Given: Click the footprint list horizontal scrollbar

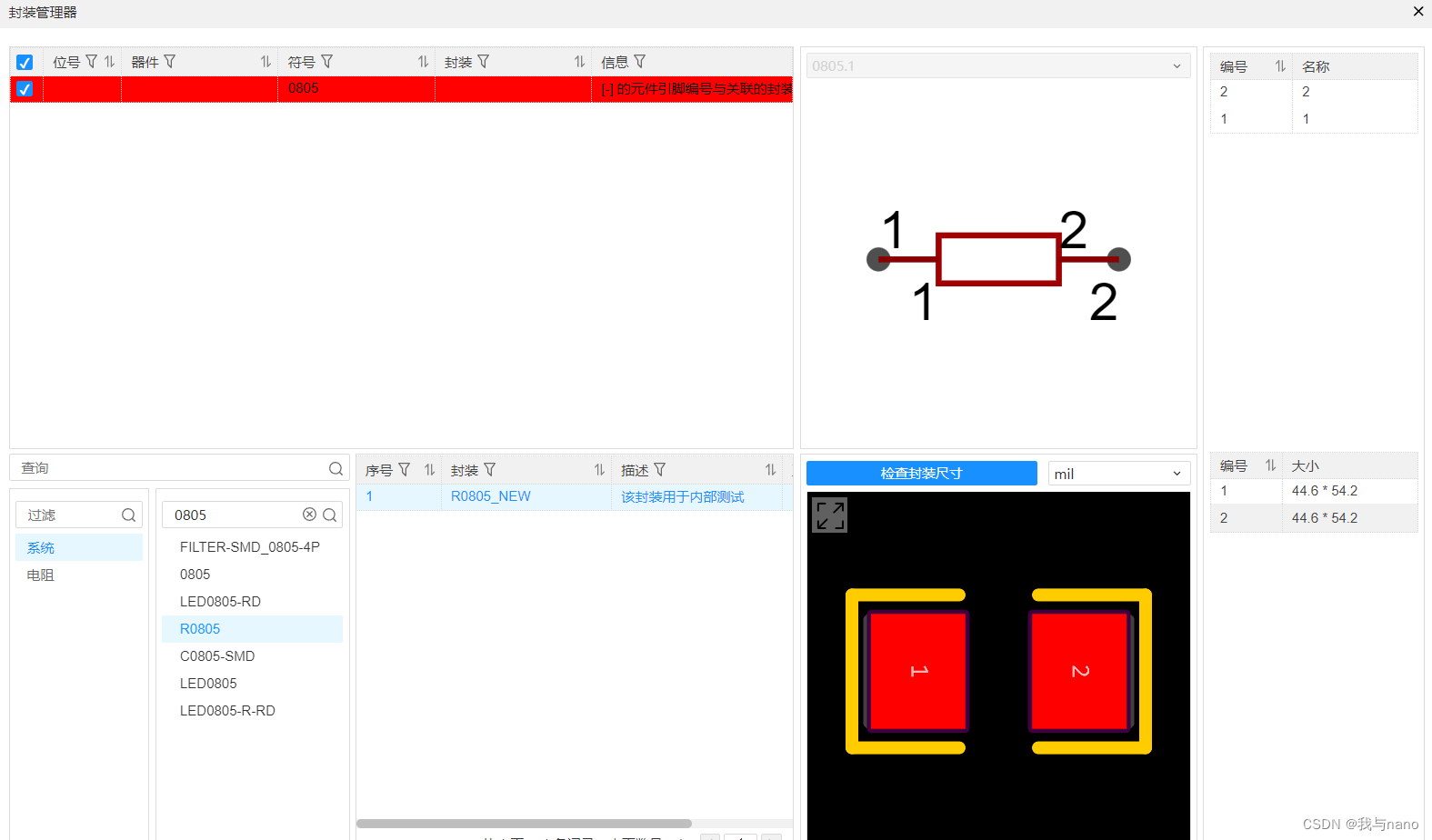Looking at the screenshot, I should tap(524, 824).
